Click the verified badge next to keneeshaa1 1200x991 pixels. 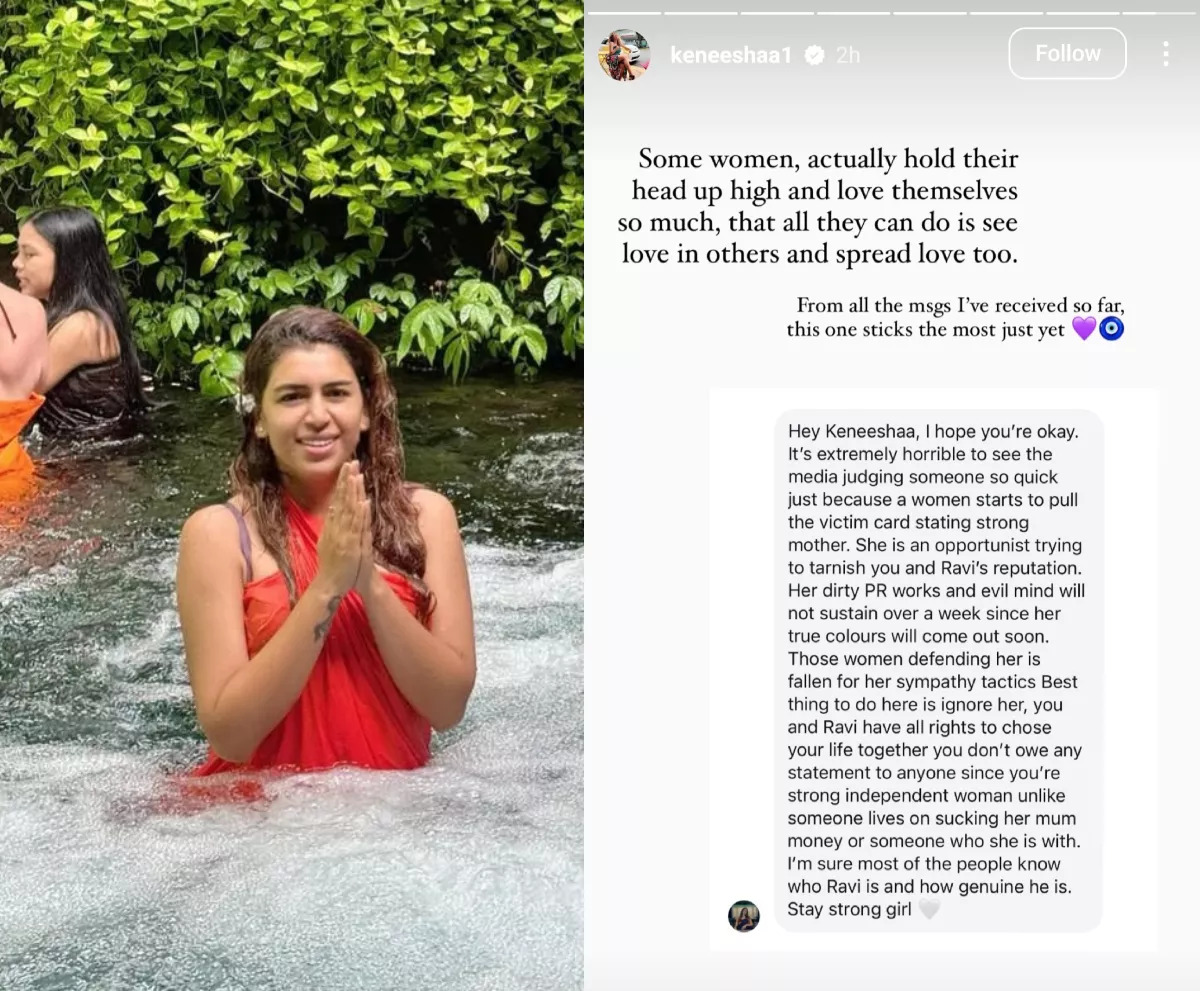(x=815, y=56)
